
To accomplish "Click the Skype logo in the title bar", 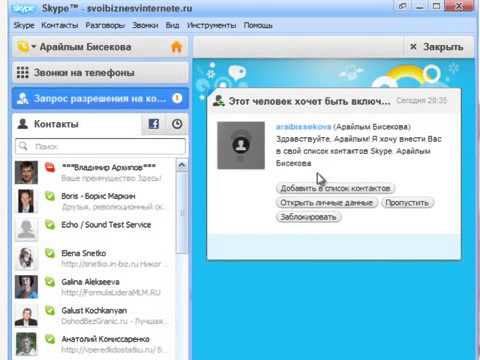I will pyautogui.click(x=23, y=9).
